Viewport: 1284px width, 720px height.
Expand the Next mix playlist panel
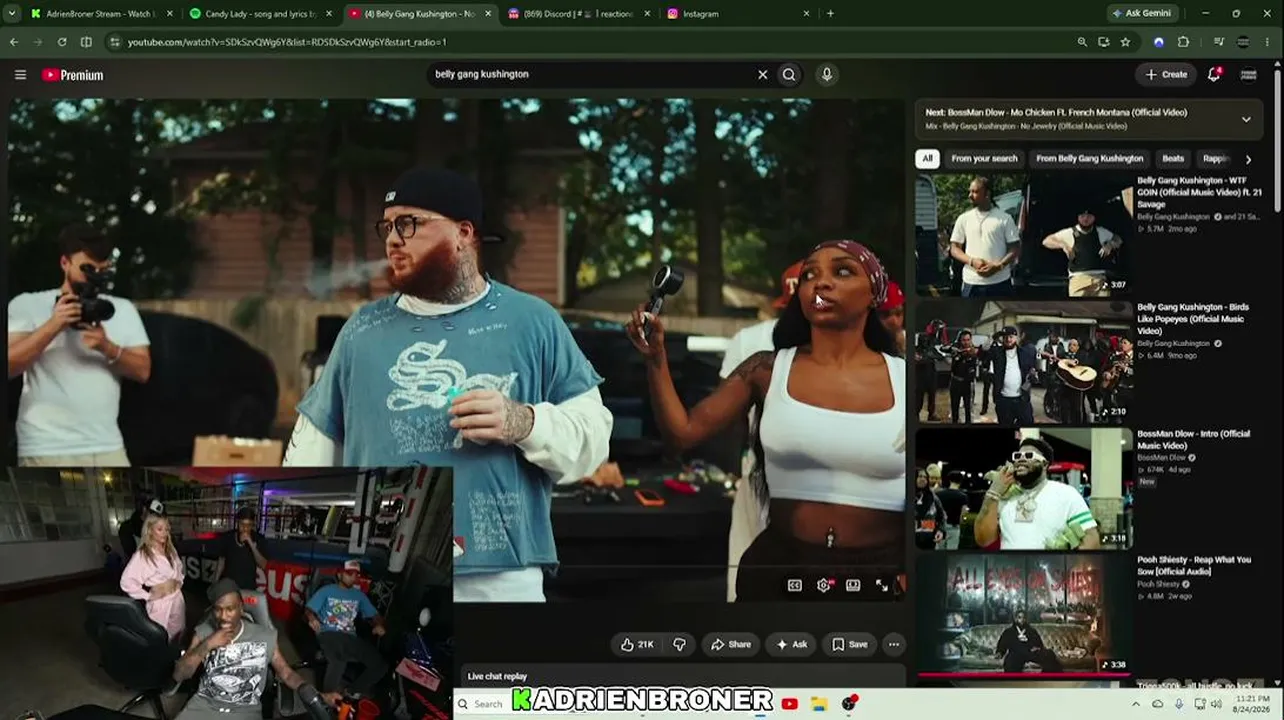1246,119
